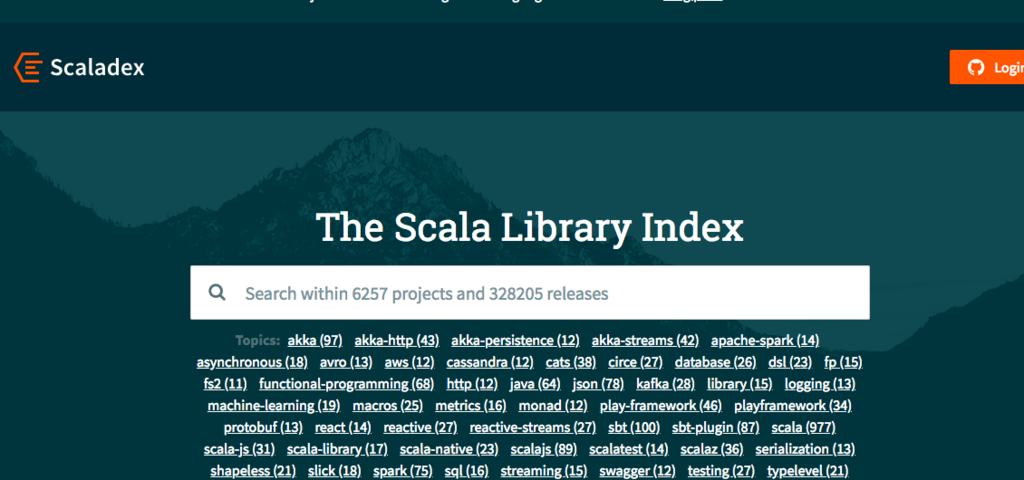Filter by serialization (13) topic
The height and width of the screenshot is (480, 1024).
tap(805, 449)
